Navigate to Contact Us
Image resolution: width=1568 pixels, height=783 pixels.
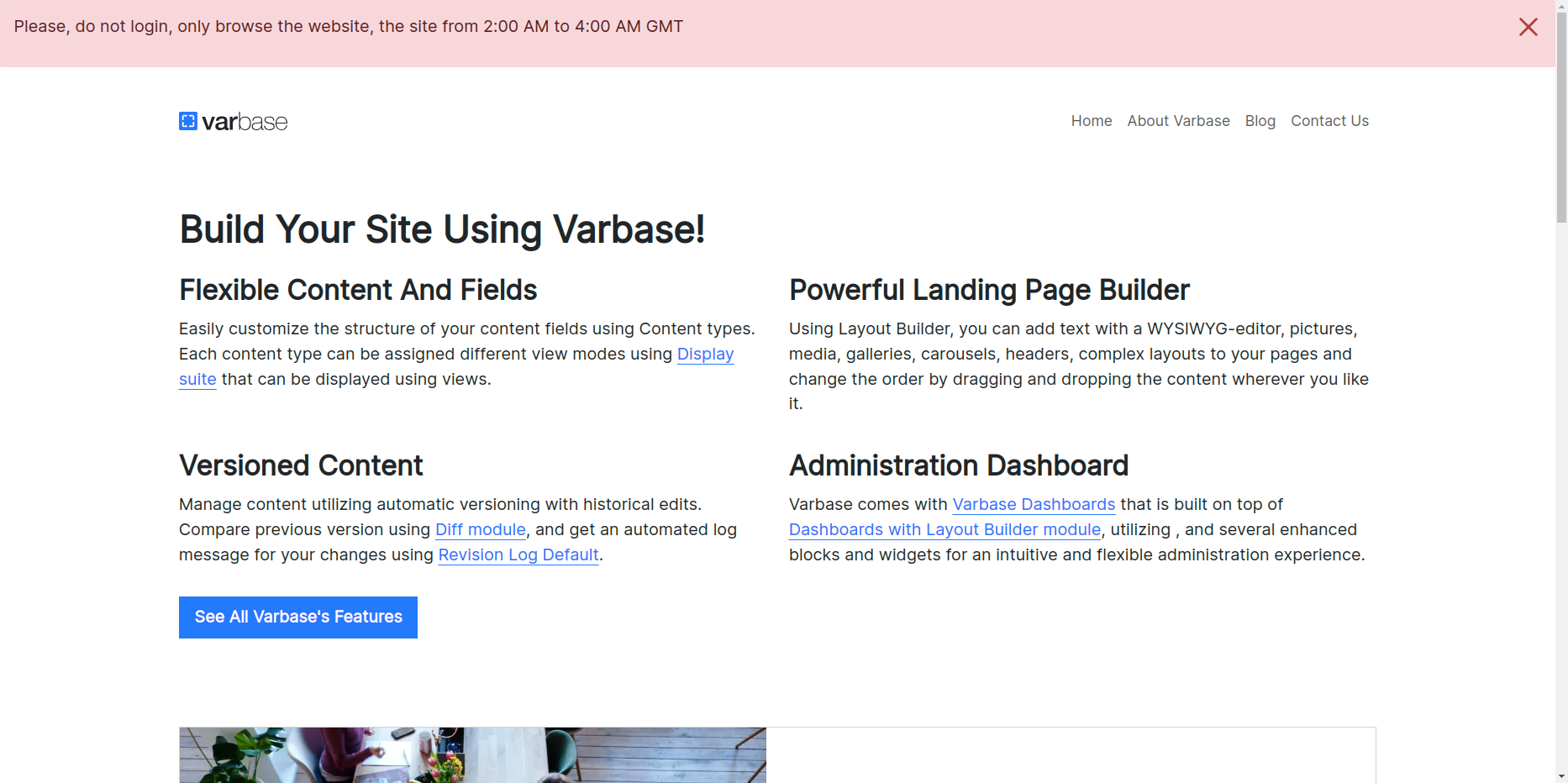[x=1329, y=121]
